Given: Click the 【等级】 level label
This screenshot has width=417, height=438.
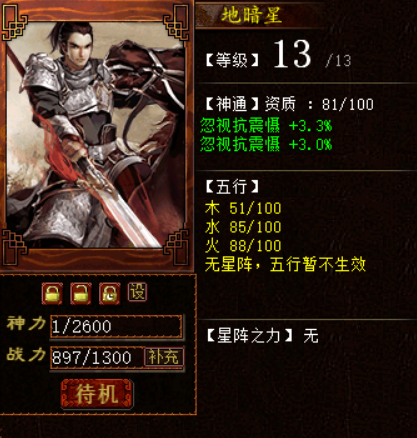Looking at the screenshot, I should click(x=232, y=61).
